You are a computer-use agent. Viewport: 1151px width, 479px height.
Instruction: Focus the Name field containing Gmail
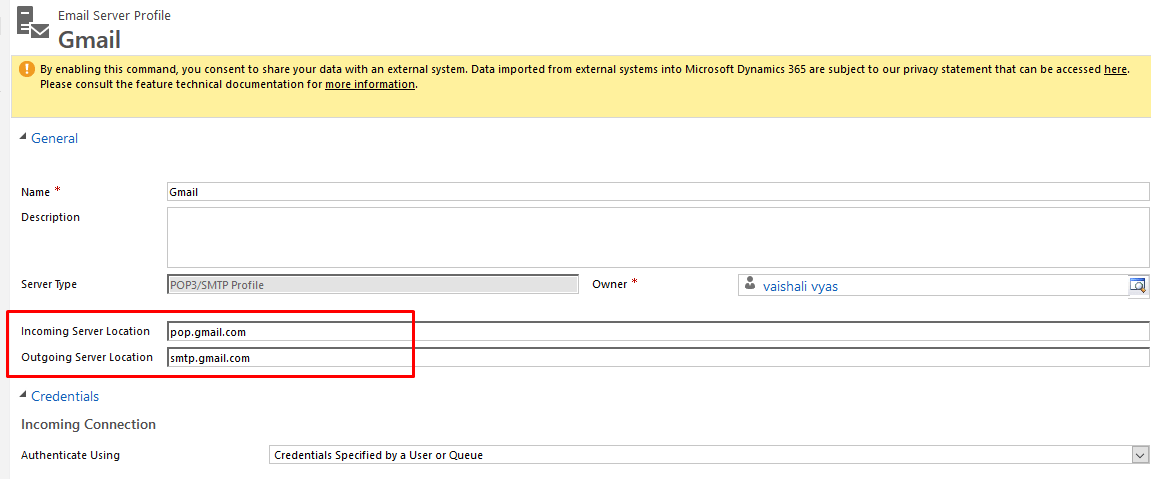[658, 192]
